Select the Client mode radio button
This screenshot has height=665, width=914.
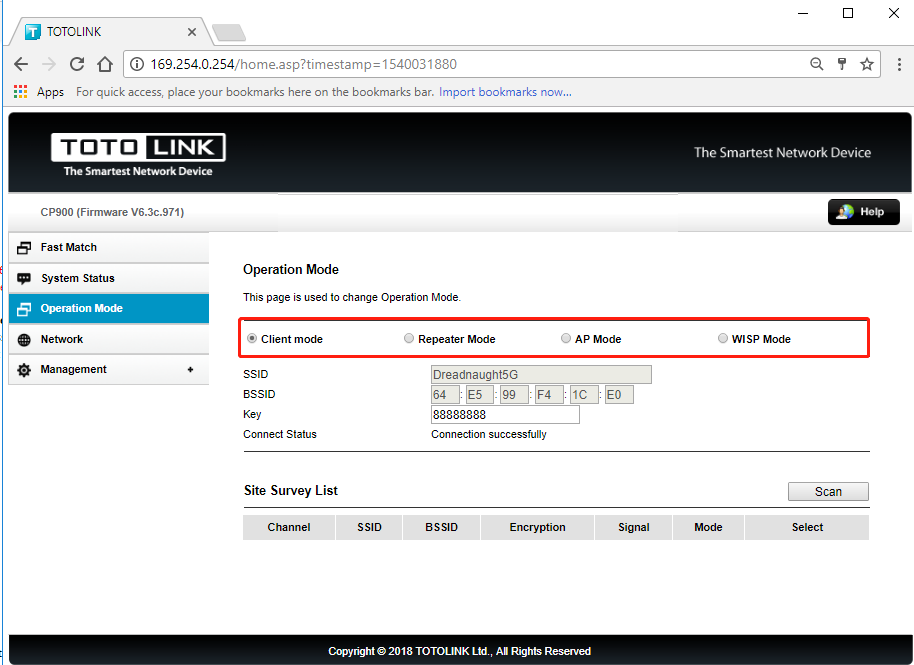pos(252,338)
